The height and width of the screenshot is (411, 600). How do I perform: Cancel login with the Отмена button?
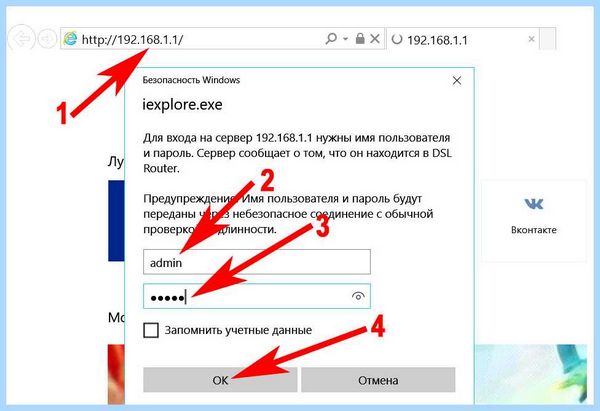pos(378,380)
